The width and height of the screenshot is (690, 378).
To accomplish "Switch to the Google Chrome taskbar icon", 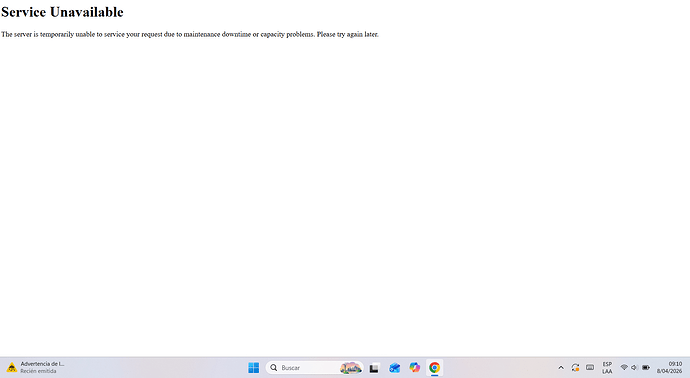I will (x=434, y=367).
